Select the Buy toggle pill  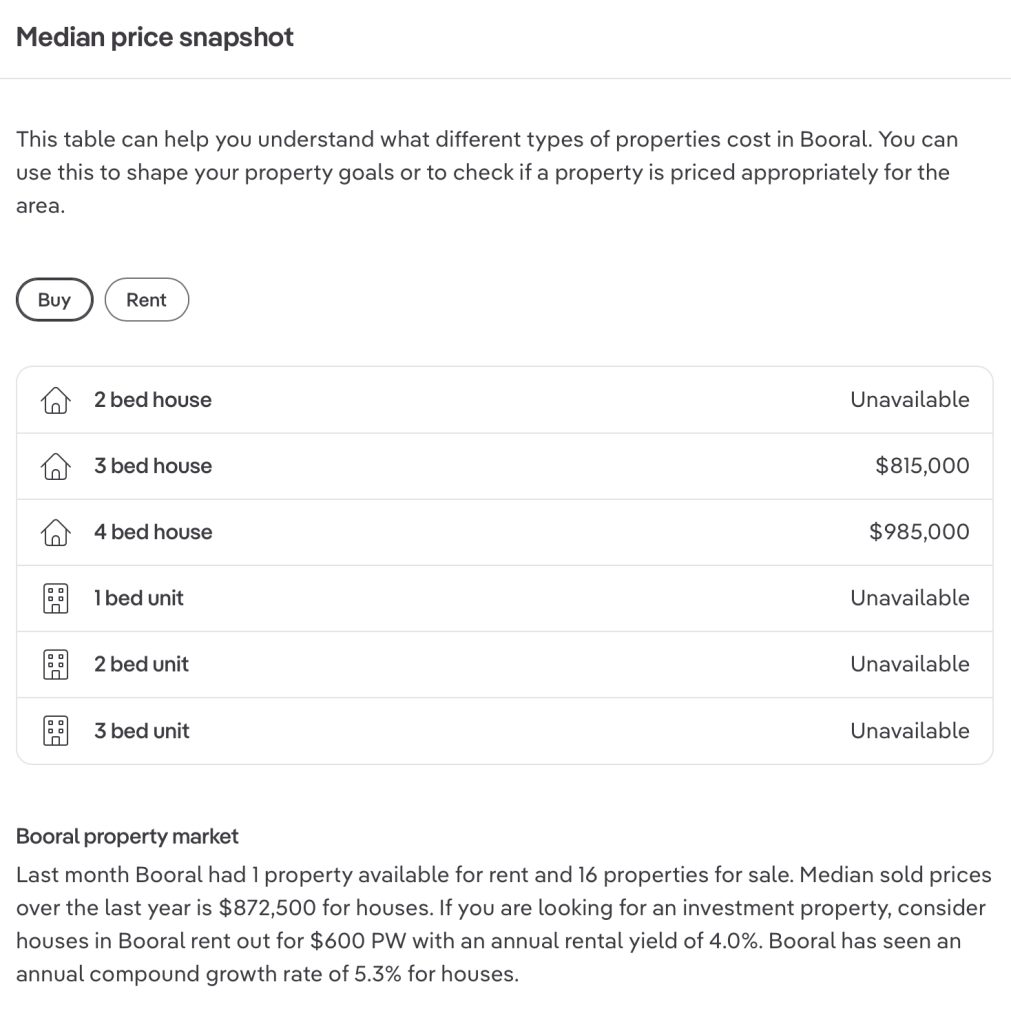point(54,300)
